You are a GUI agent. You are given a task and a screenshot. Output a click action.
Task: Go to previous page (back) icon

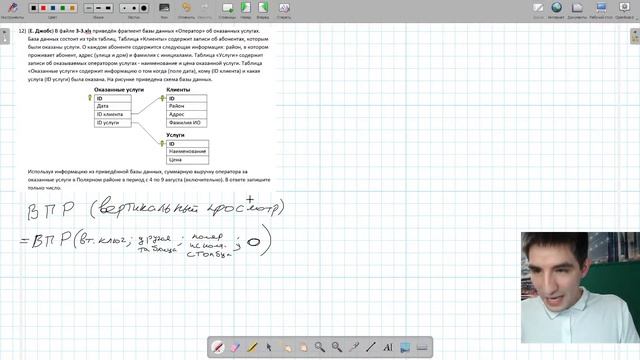coord(246,7)
